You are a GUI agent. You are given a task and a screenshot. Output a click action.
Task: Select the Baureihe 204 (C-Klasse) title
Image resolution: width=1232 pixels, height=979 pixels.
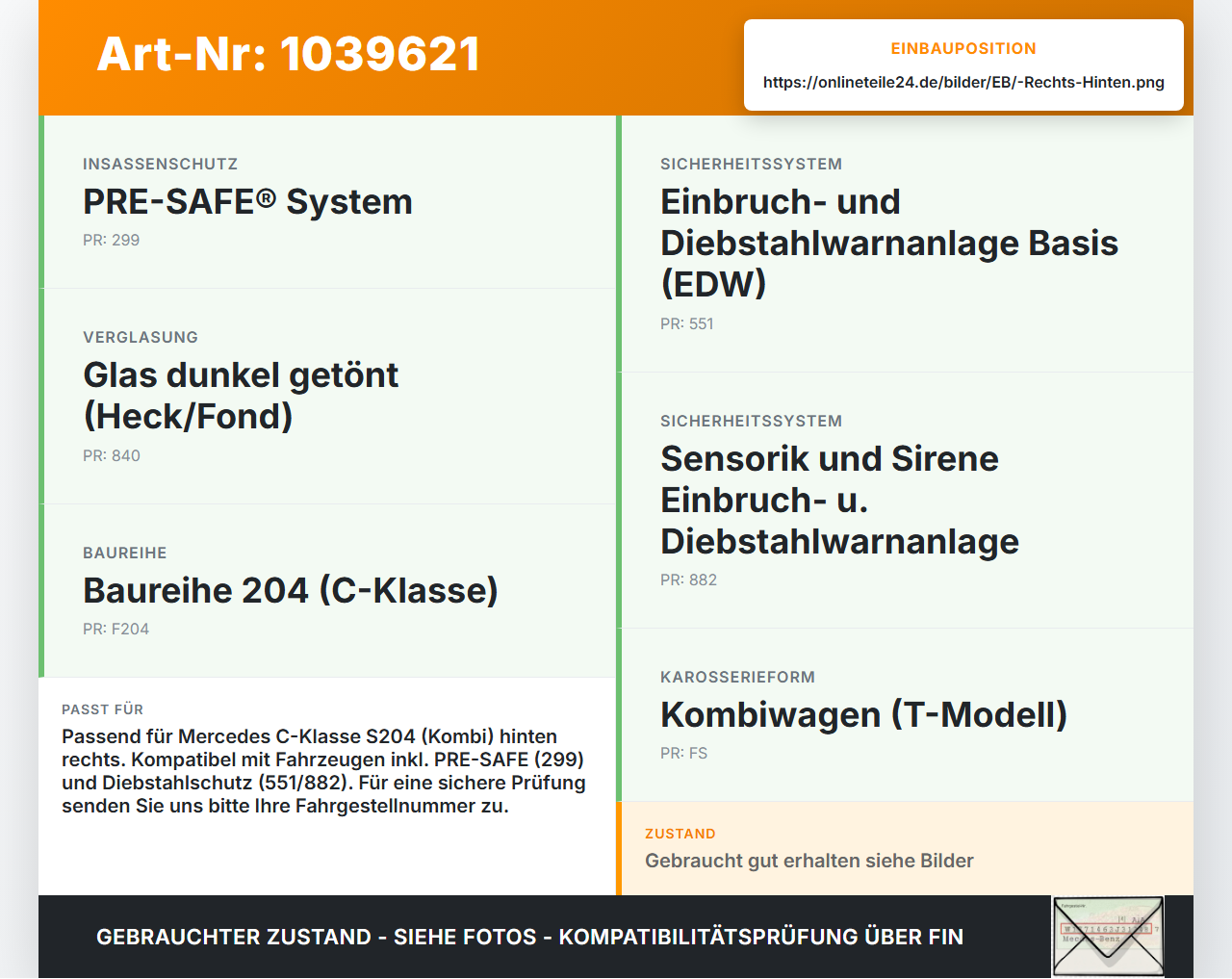291,591
